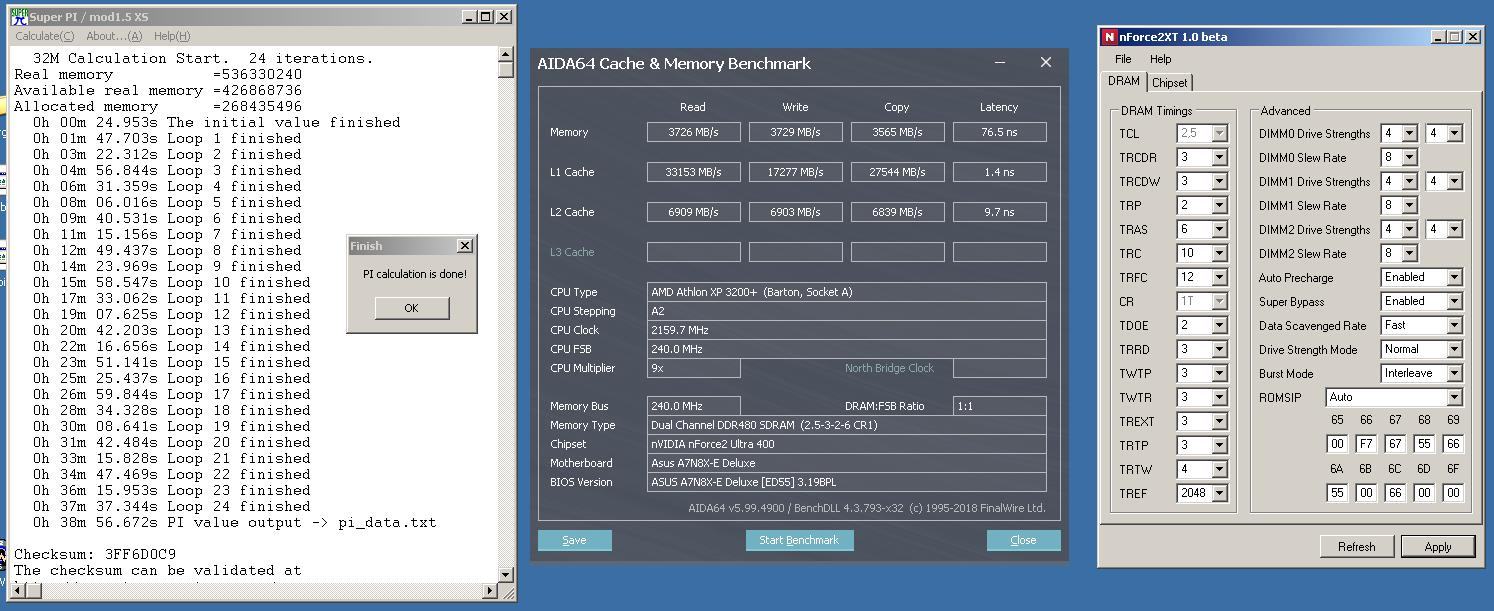Click the Super PI title bar icon

[x=18, y=17]
